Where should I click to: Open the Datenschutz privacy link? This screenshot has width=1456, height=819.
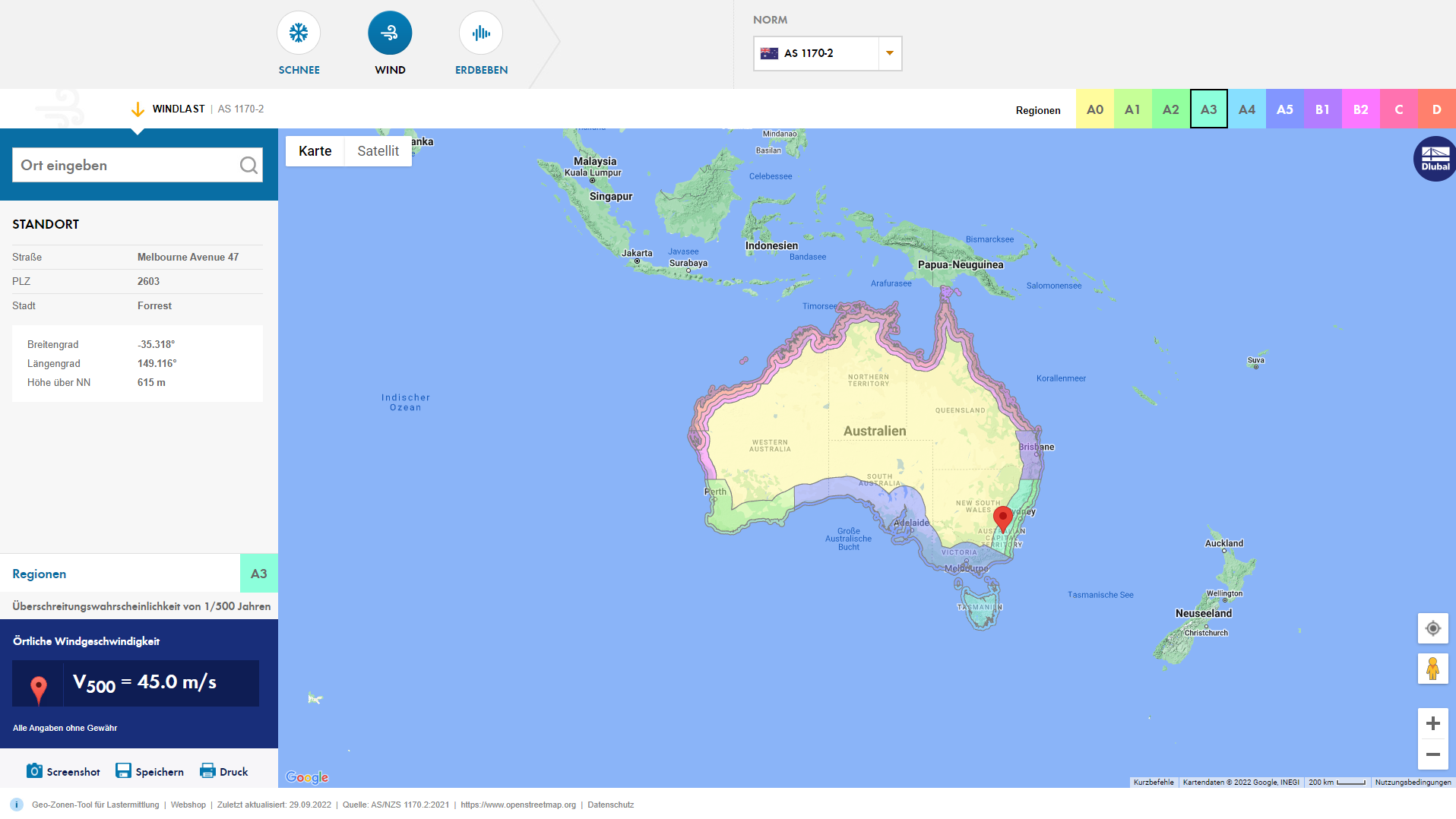[x=610, y=805]
